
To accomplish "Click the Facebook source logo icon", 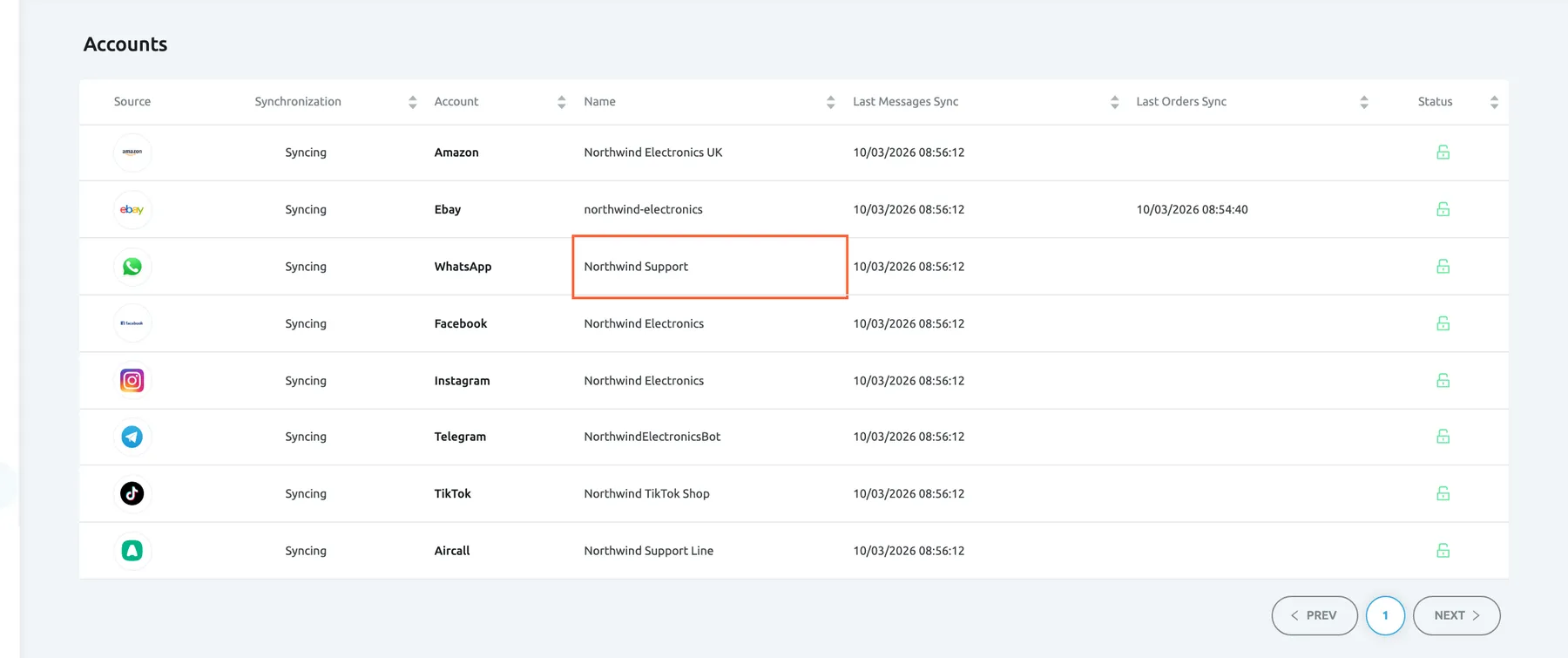I will (132, 323).
